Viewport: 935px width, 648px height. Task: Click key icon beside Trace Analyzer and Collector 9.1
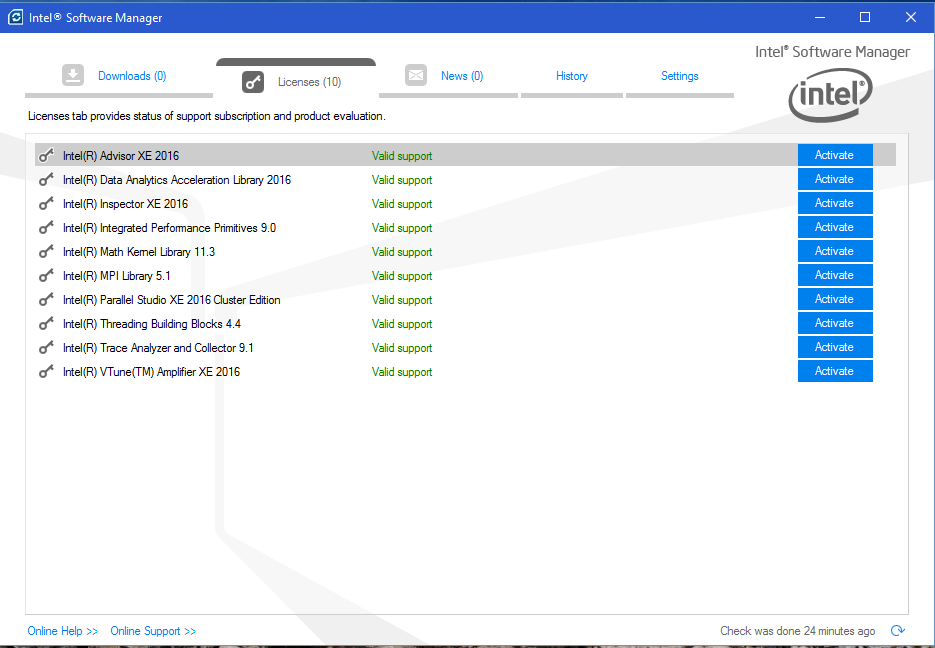(46, 348)
